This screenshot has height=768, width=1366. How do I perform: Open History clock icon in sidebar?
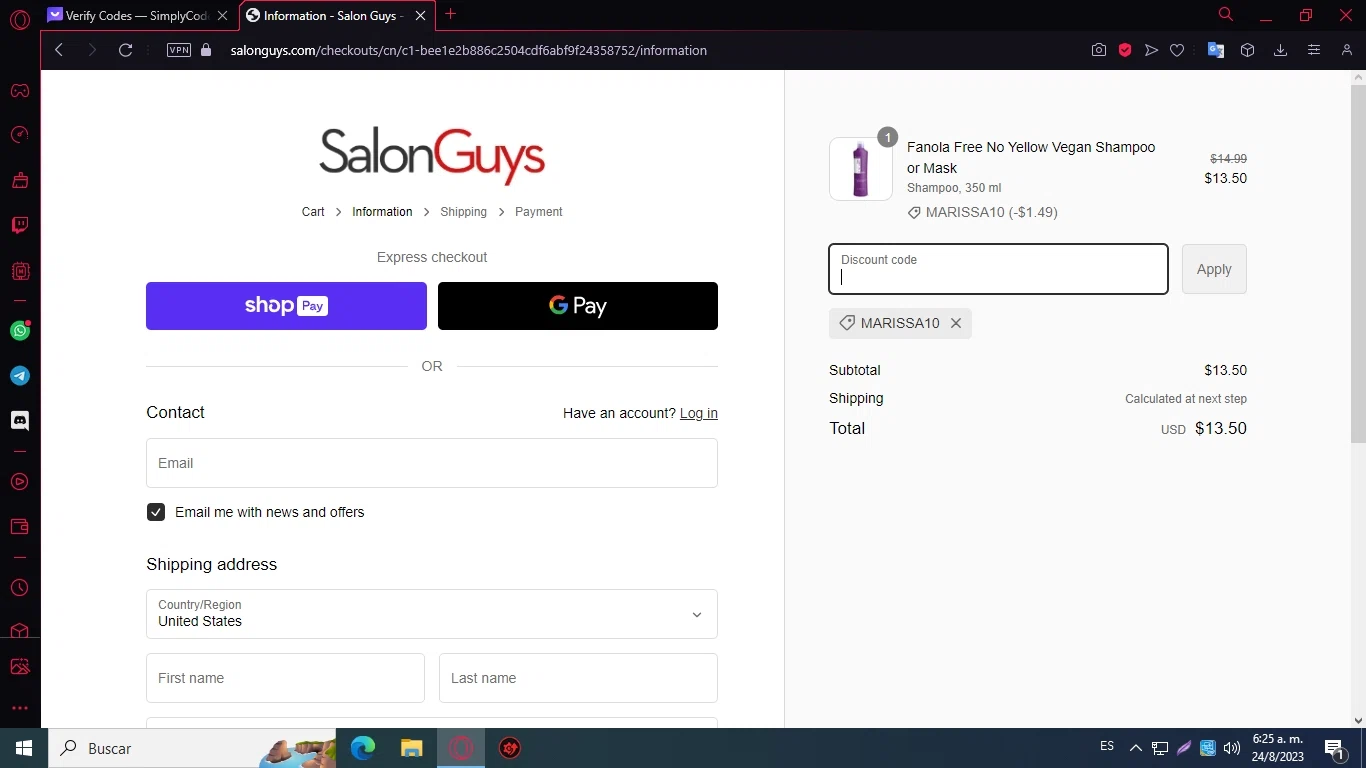19,588
